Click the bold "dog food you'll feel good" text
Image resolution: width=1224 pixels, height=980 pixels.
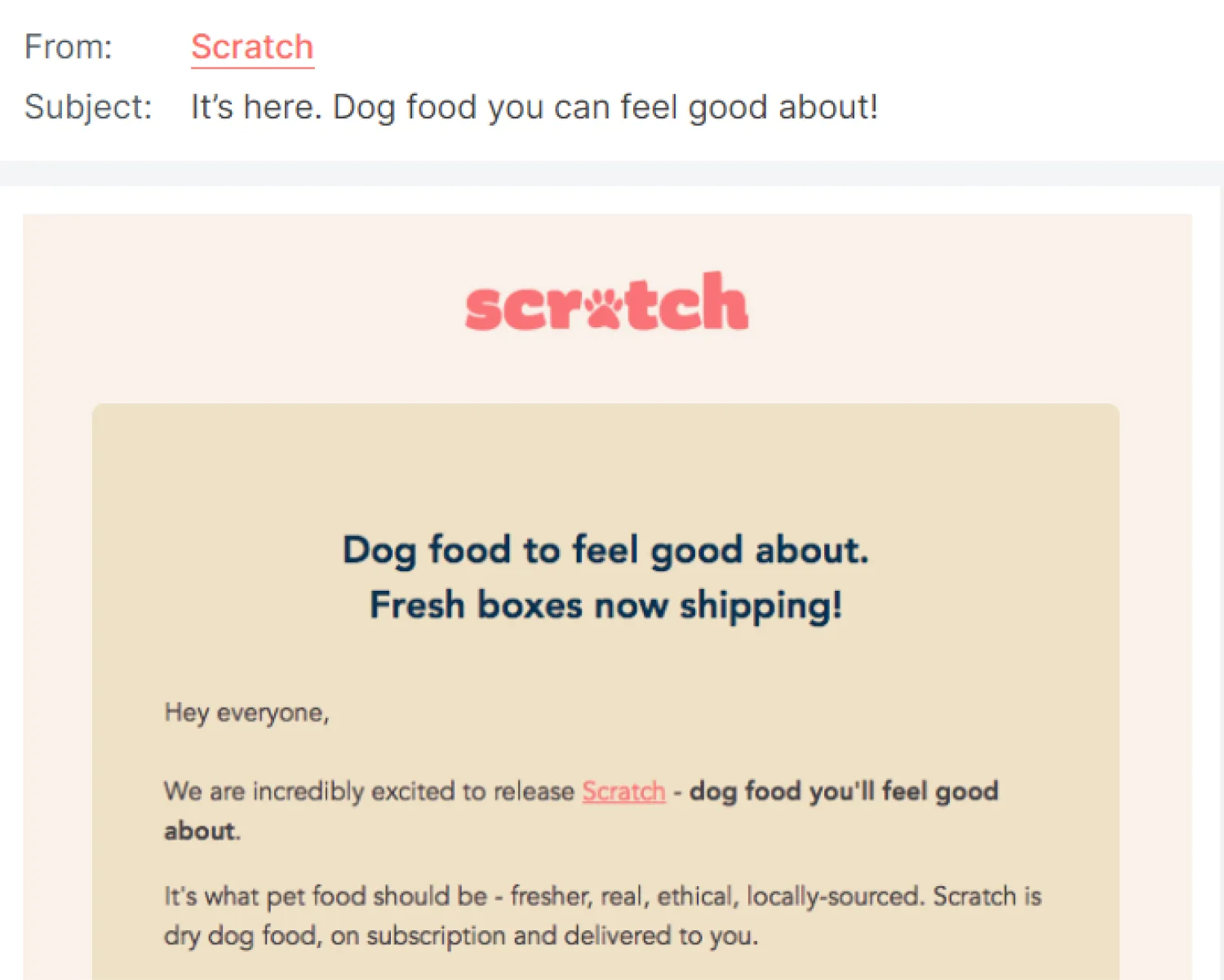pyautogui.click(x=844, y=792)
